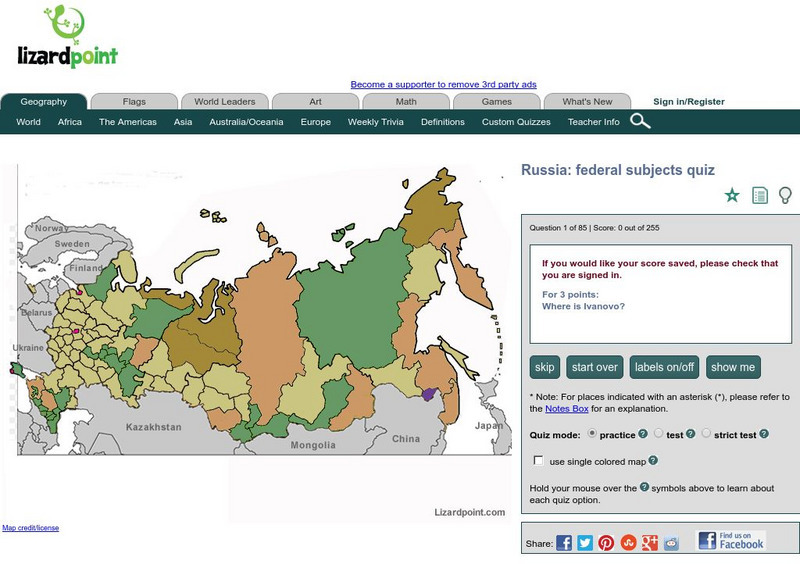Click the Japan label on the map
Viewport: 800px width, 564px height.
click(x=489, y=426)
